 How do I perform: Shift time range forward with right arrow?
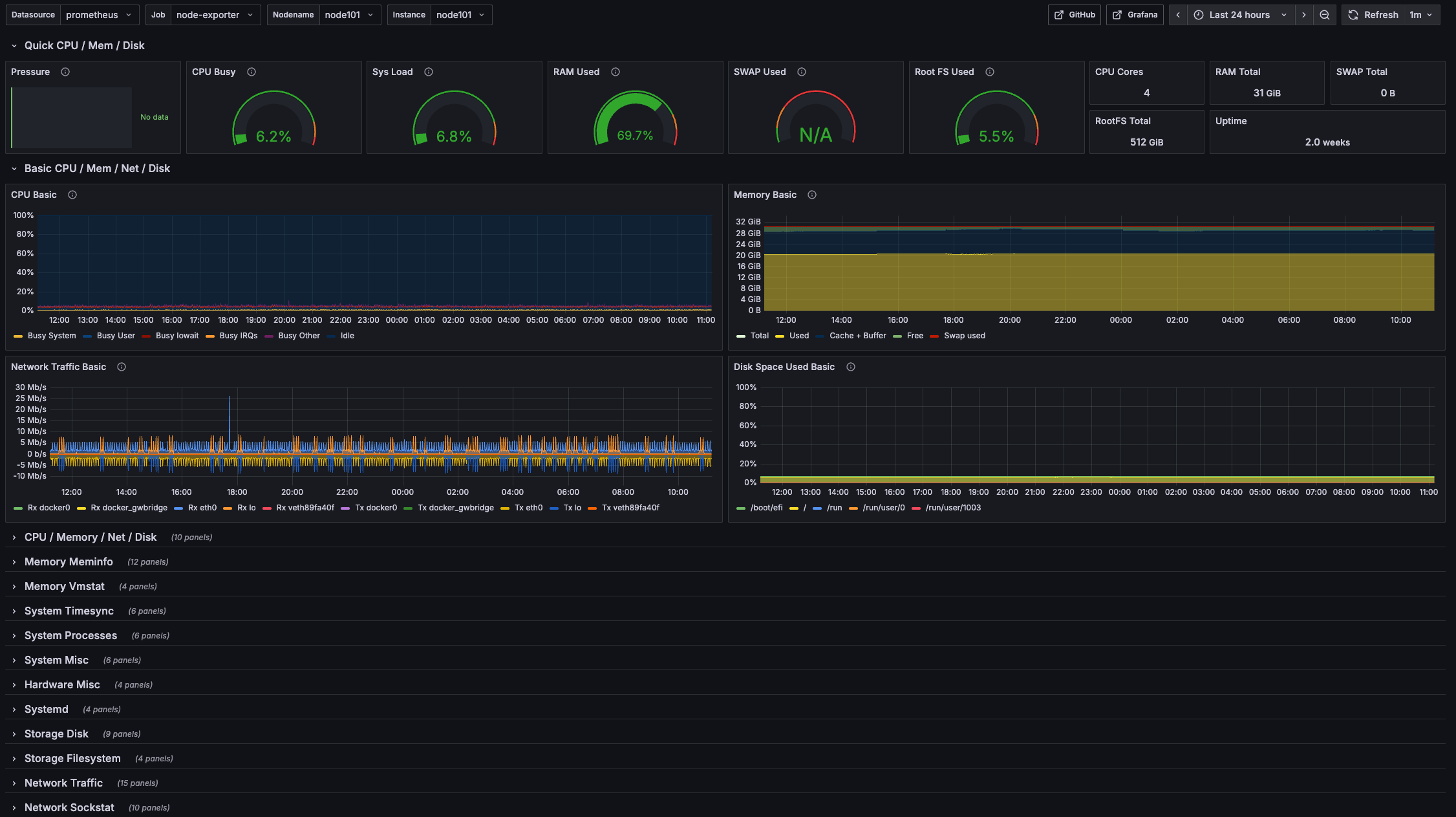click(1304, 15)
